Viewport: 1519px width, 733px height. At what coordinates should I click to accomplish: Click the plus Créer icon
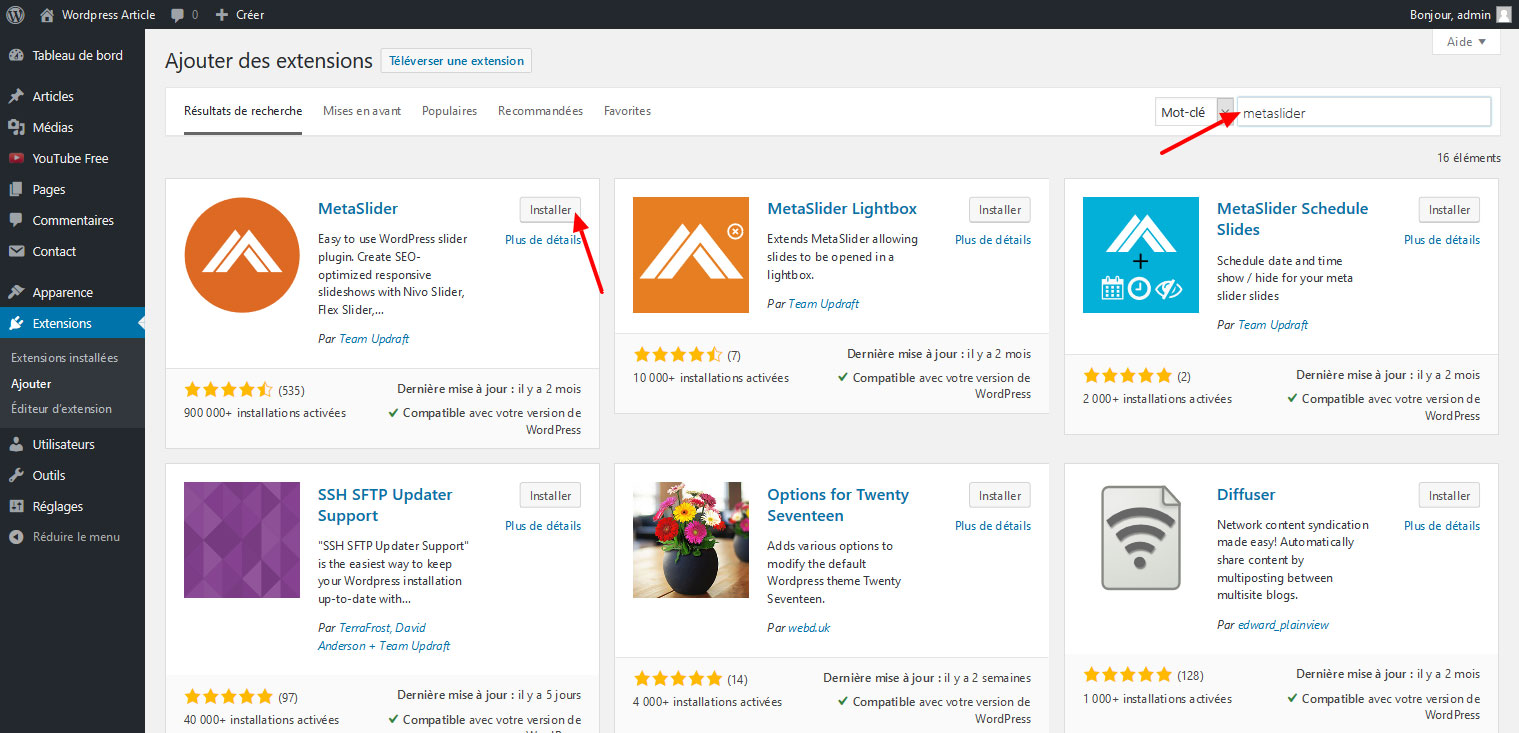(x=222, y=15)
